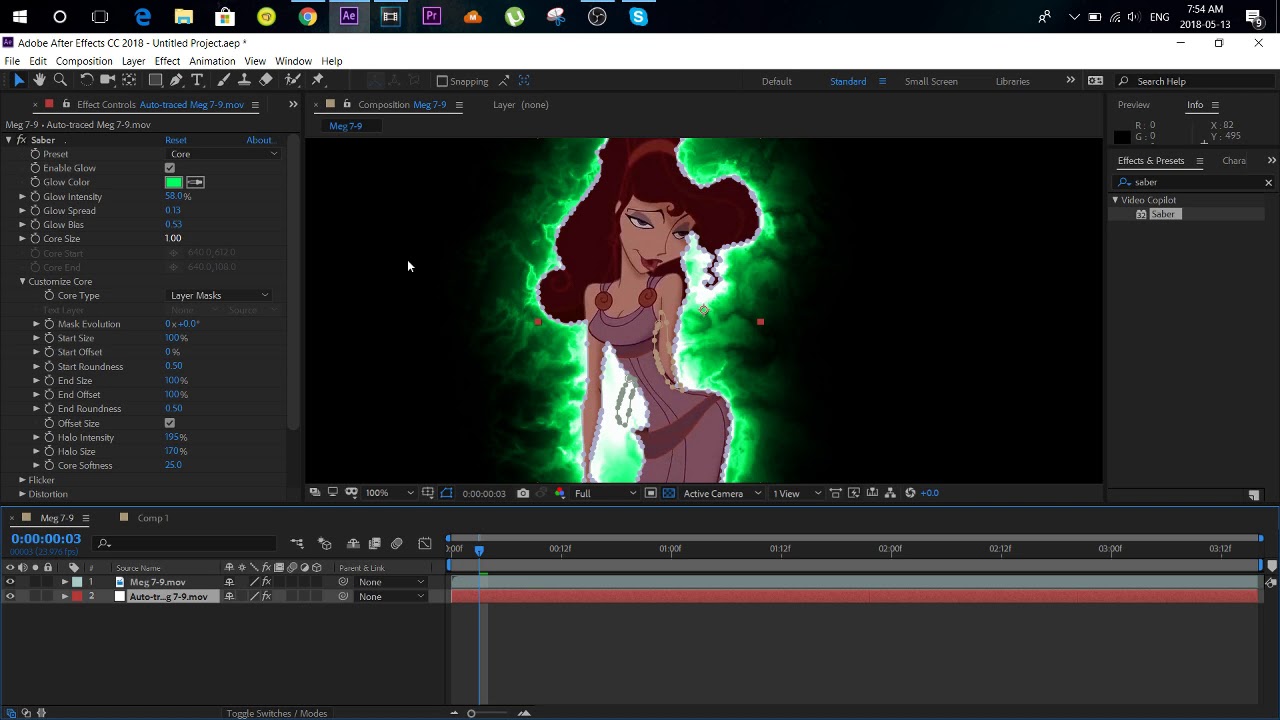This screenshot has height=720, width=1280.
Task: Switch to the Comp 1 timeline tab
Action: pos(152,518)
